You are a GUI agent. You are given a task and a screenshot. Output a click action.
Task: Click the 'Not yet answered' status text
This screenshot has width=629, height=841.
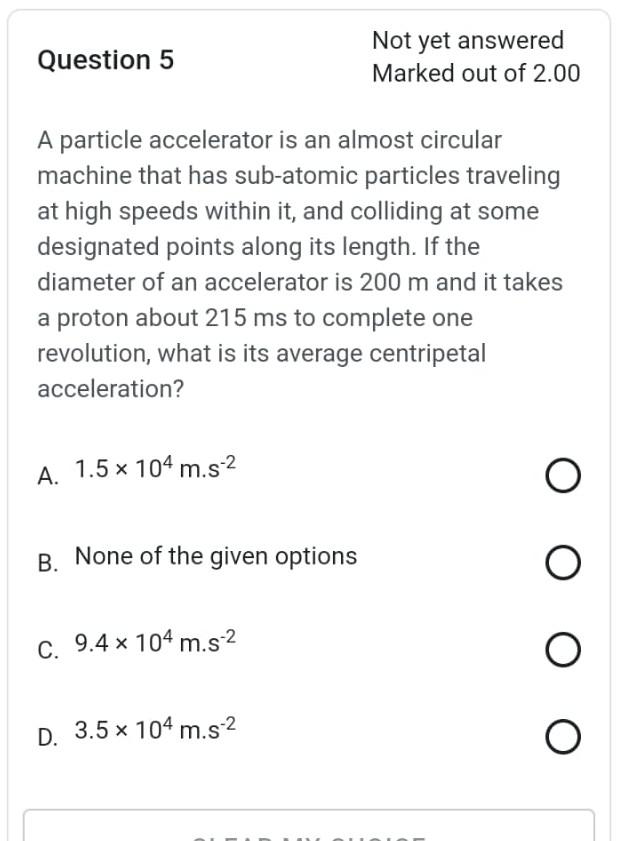[468, 41]
